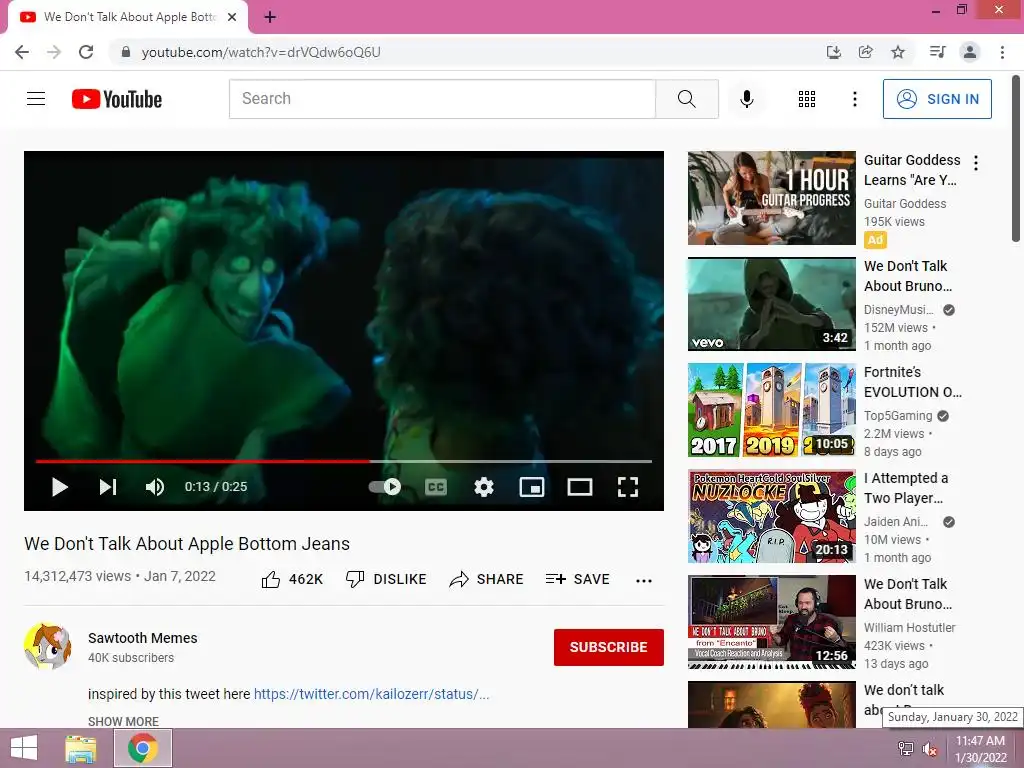Select the We Don't Talk About Apple tab
Screen dimensions: 1024x768
click(128, 18)
